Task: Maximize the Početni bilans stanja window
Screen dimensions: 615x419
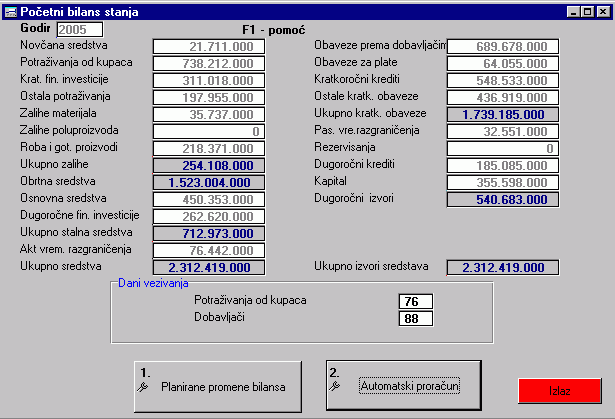Action: click(x=588, y=12)
